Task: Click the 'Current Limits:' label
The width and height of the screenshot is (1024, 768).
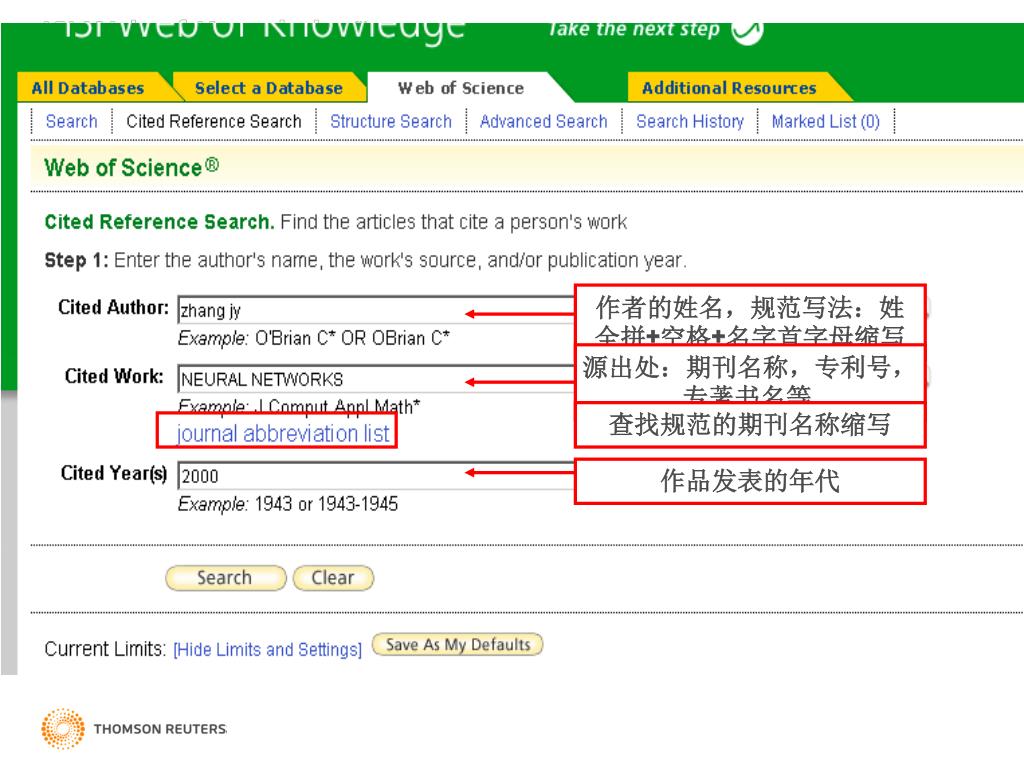Action: tap(105, 649)
